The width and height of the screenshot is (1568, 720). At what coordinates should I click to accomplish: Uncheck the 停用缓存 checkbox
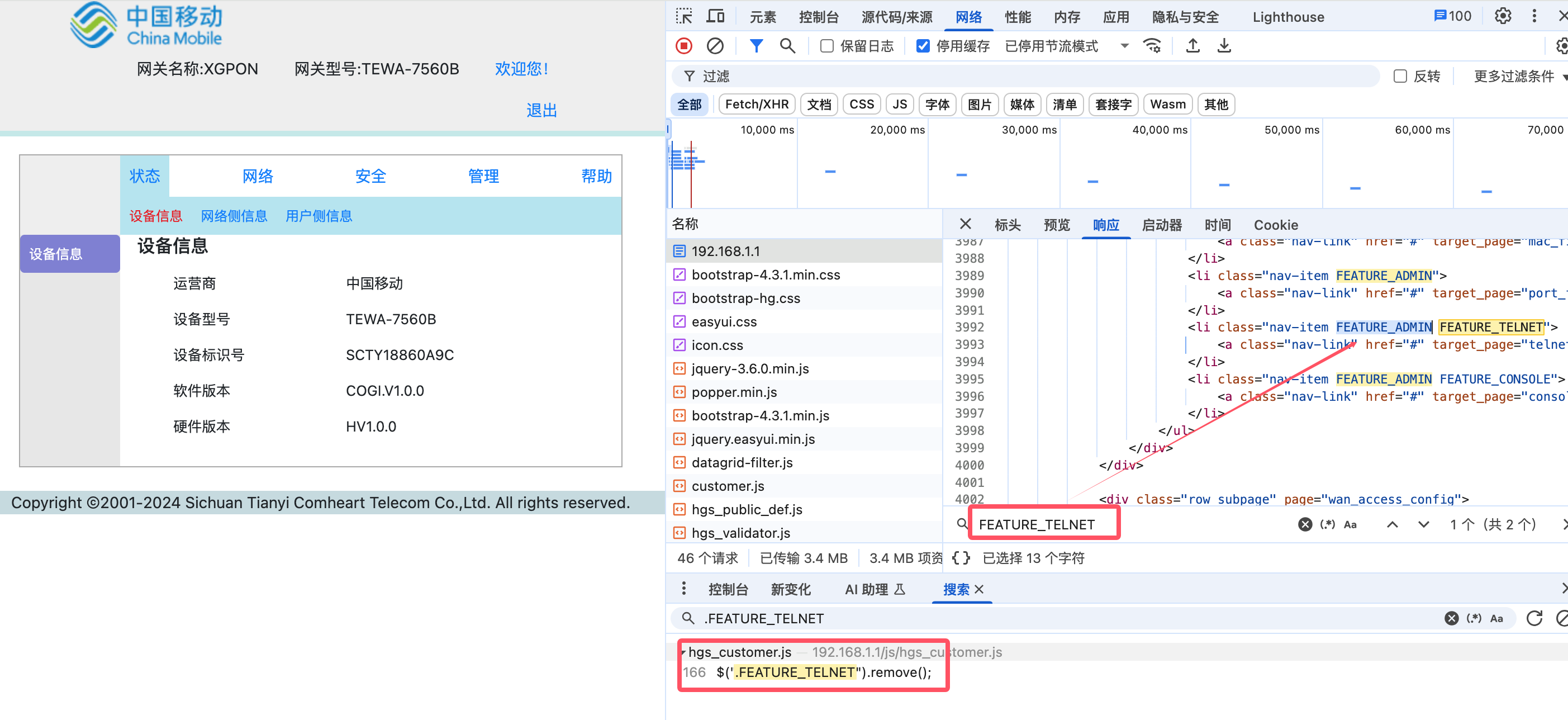coord(923,46)
